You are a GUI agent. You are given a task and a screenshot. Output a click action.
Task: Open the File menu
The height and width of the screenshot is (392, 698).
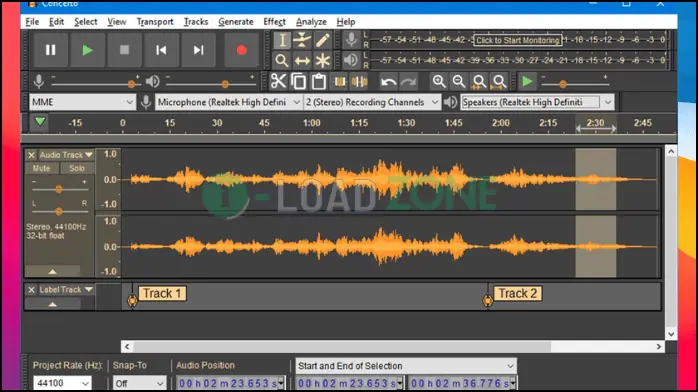[32, 22]
